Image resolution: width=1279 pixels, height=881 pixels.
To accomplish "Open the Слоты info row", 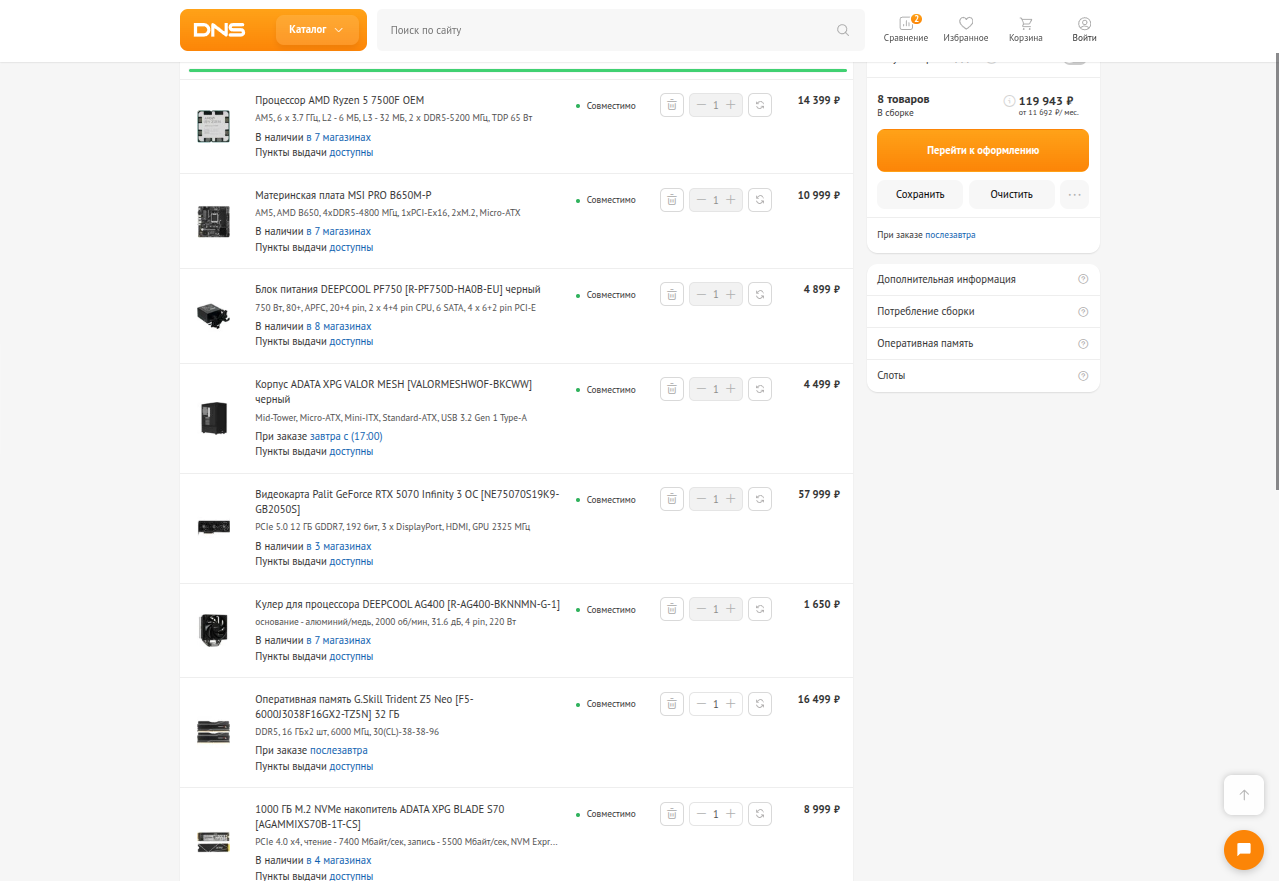I will (x=983, y=375).
